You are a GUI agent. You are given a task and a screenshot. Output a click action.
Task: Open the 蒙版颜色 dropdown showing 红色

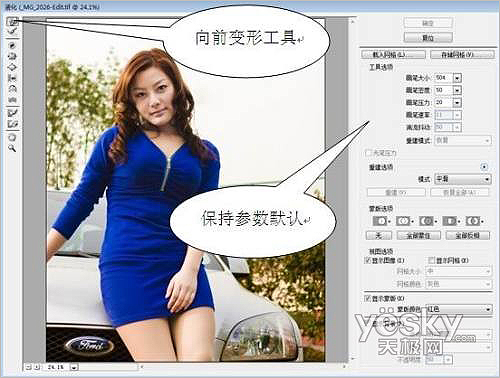click(x=459, y=309)
